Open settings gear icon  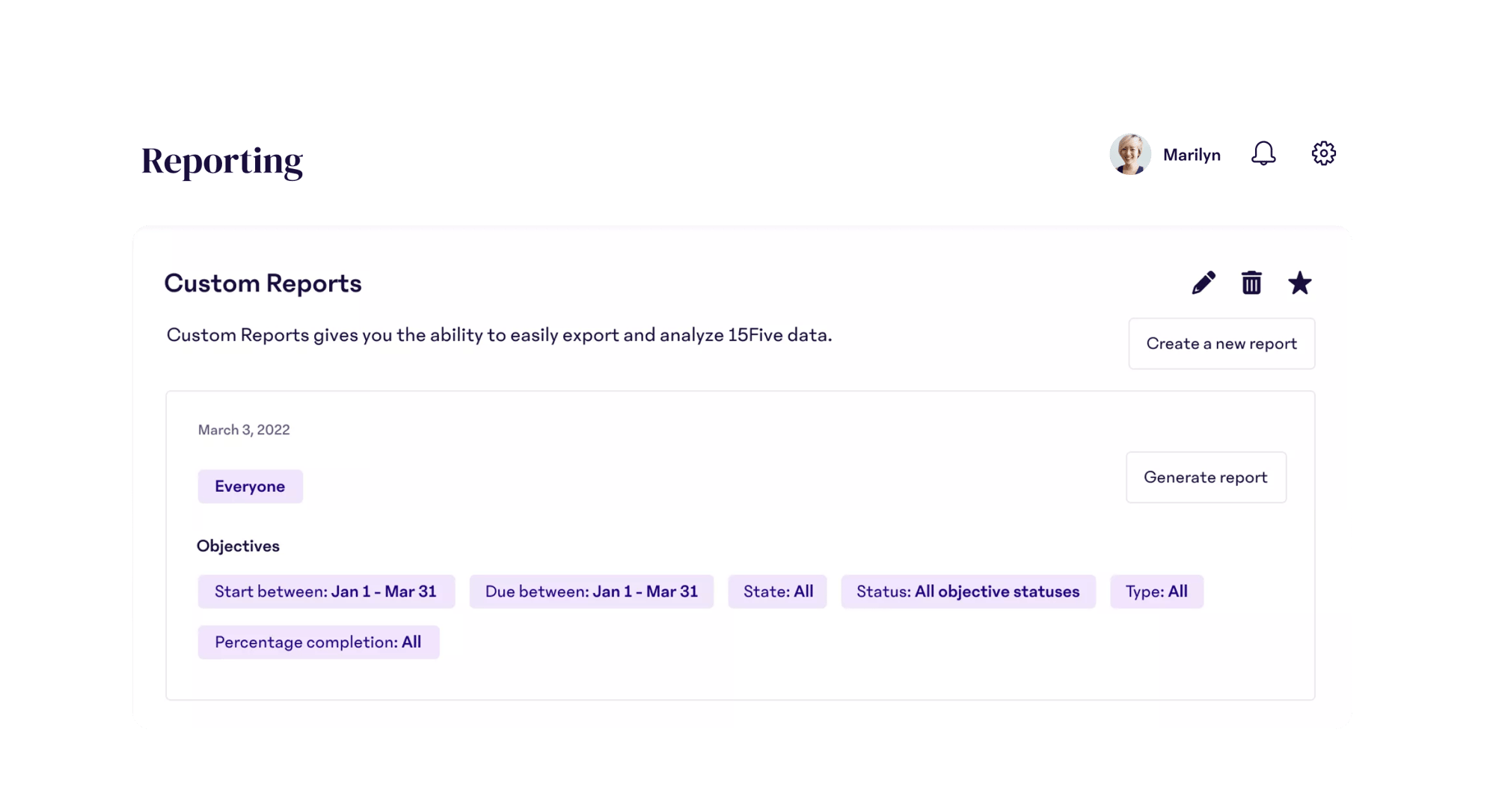point(1323,154)
